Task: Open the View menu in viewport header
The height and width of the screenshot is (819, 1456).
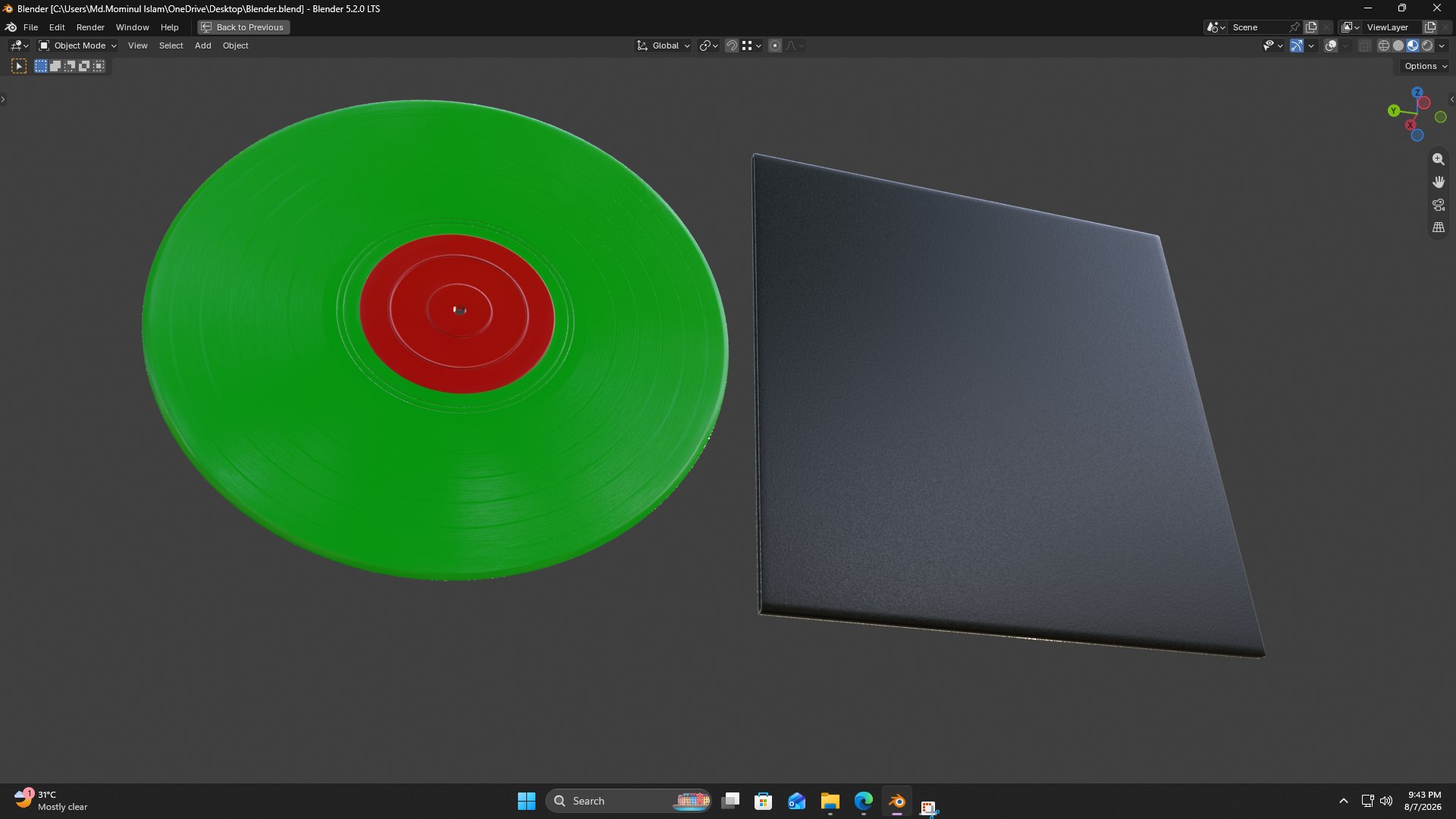Action: pos(137,45)
